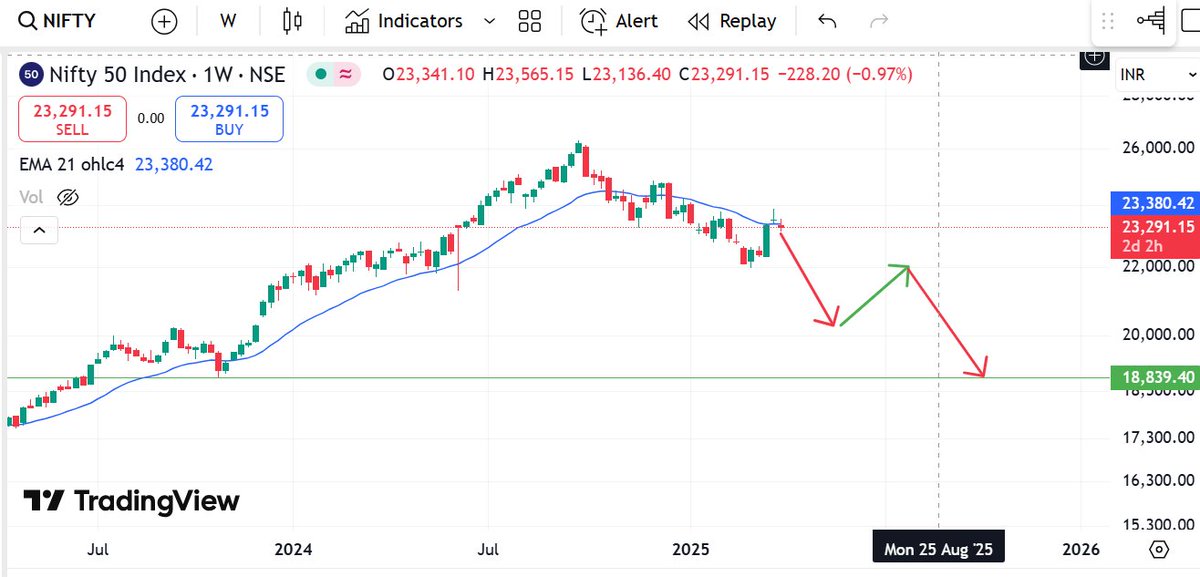The height and width of the screenshot is (577, 1200).
Task: Click the Vol indicator legend label
Action: 31,197
